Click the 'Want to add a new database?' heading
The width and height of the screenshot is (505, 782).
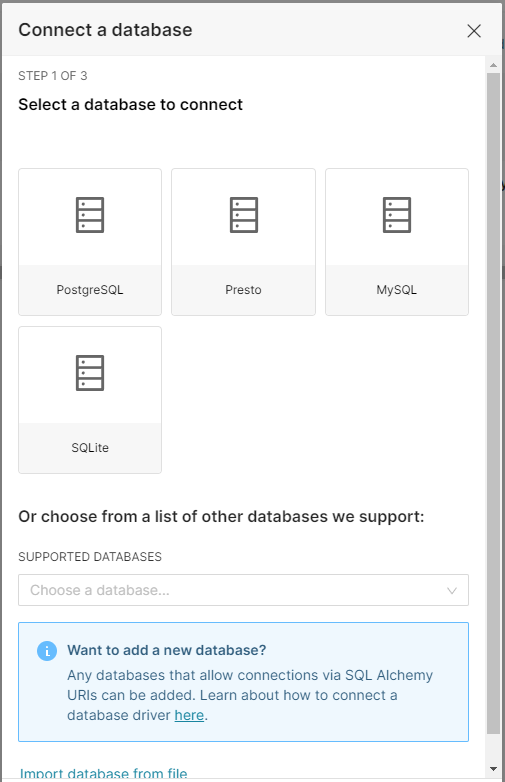pos(167,650)
